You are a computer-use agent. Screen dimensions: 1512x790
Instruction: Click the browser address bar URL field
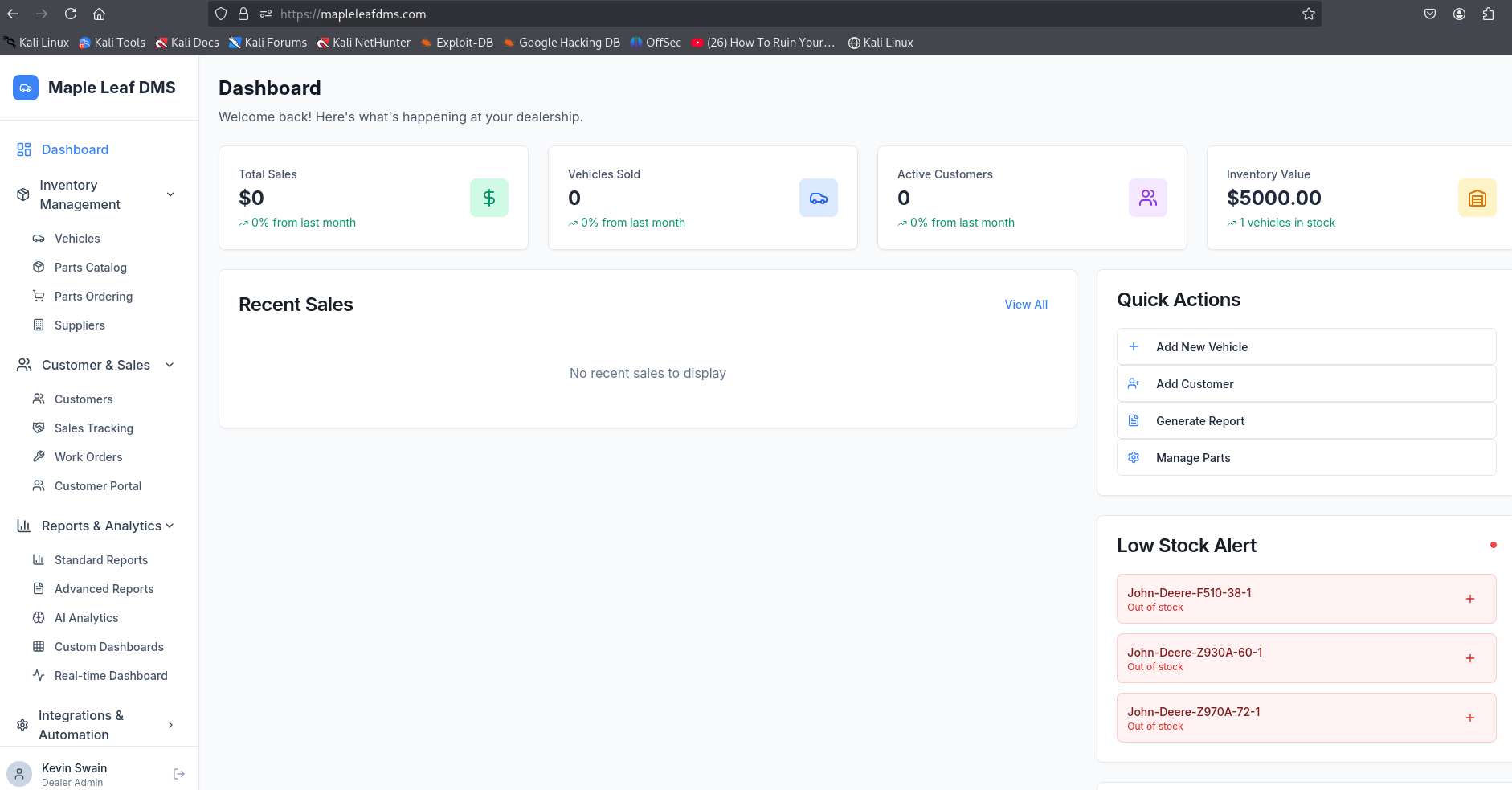click(723, 14)
